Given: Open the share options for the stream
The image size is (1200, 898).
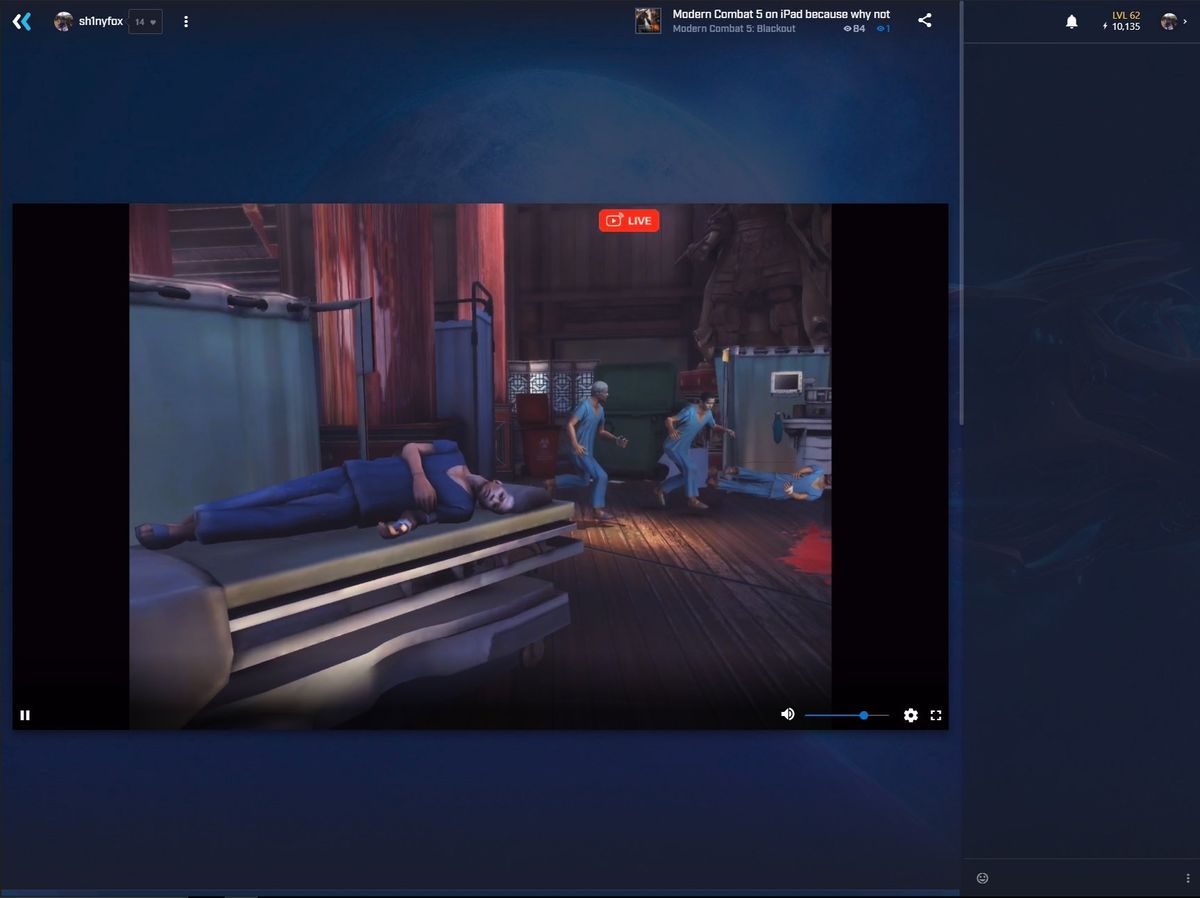Looking at the screenshot, I should [925, 20].
